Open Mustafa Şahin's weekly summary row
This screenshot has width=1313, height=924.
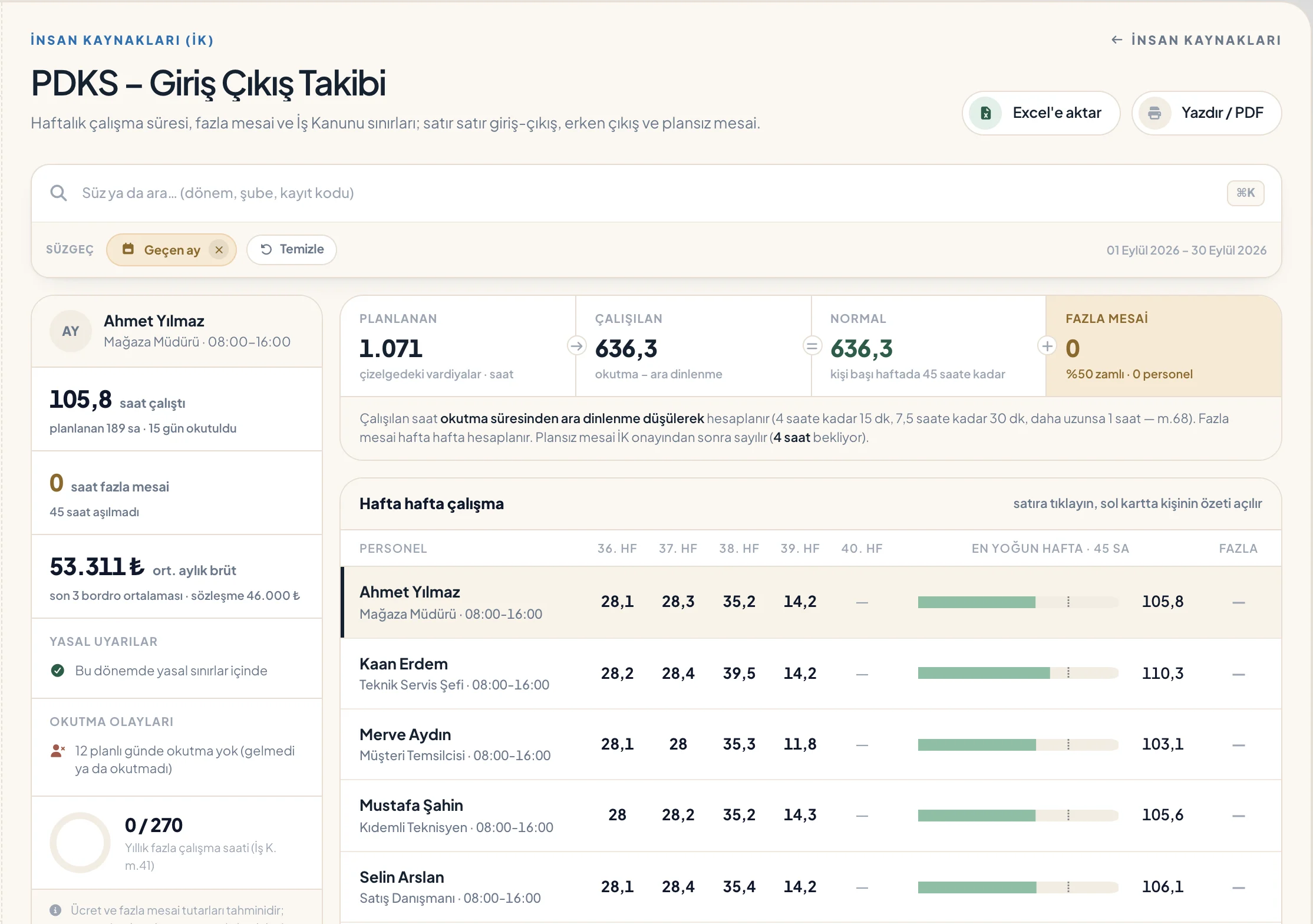coord(811,816)
